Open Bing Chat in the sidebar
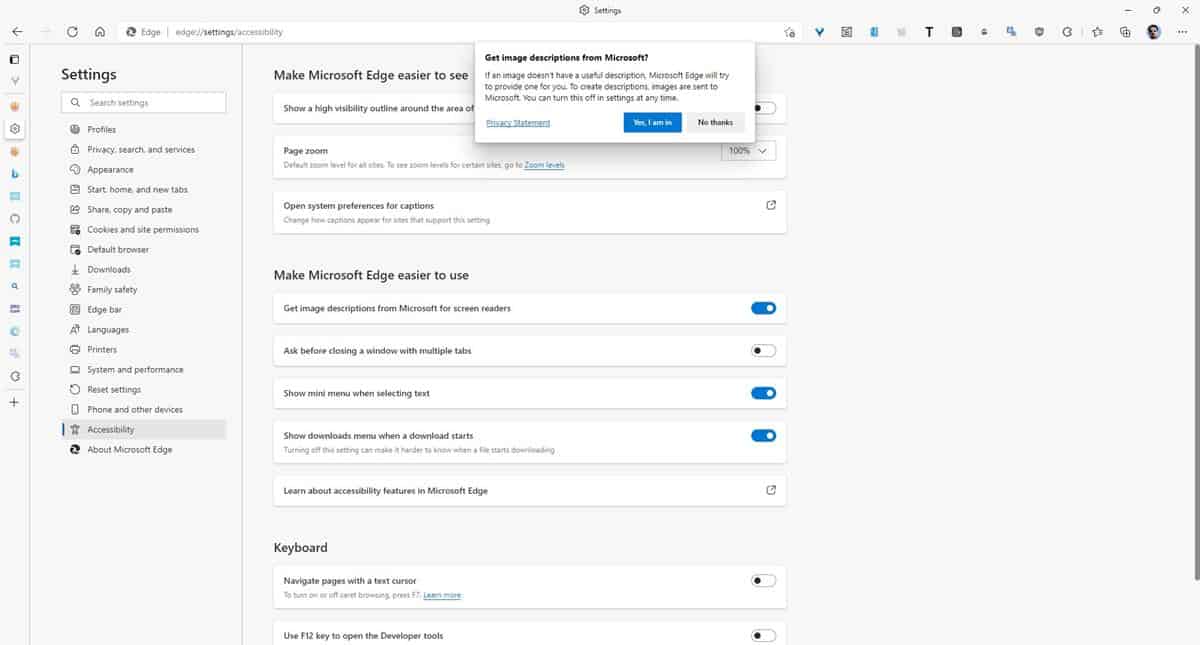 (14, 174)
